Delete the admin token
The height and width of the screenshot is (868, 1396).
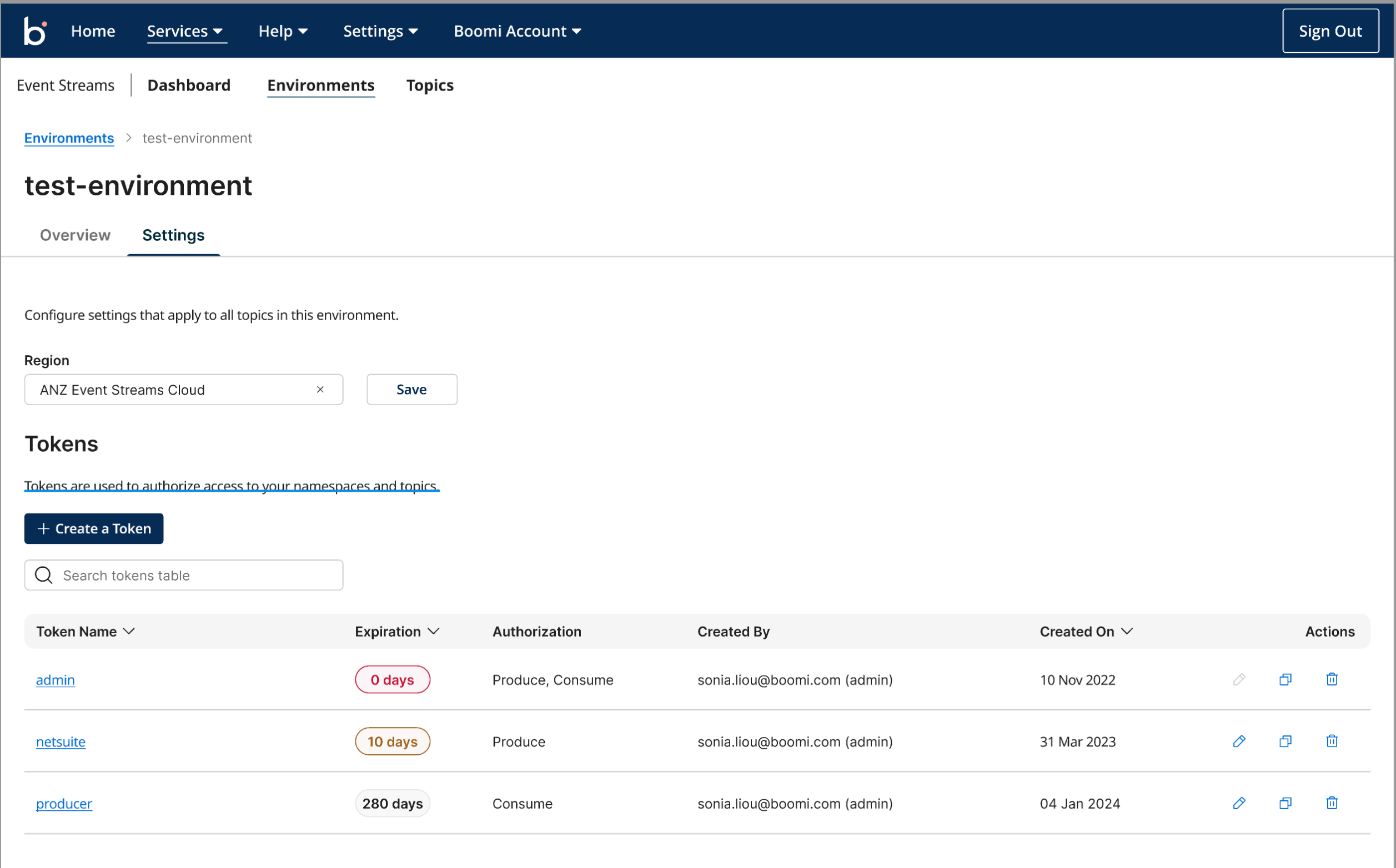pyautogui.click(x=1332, y=680)
